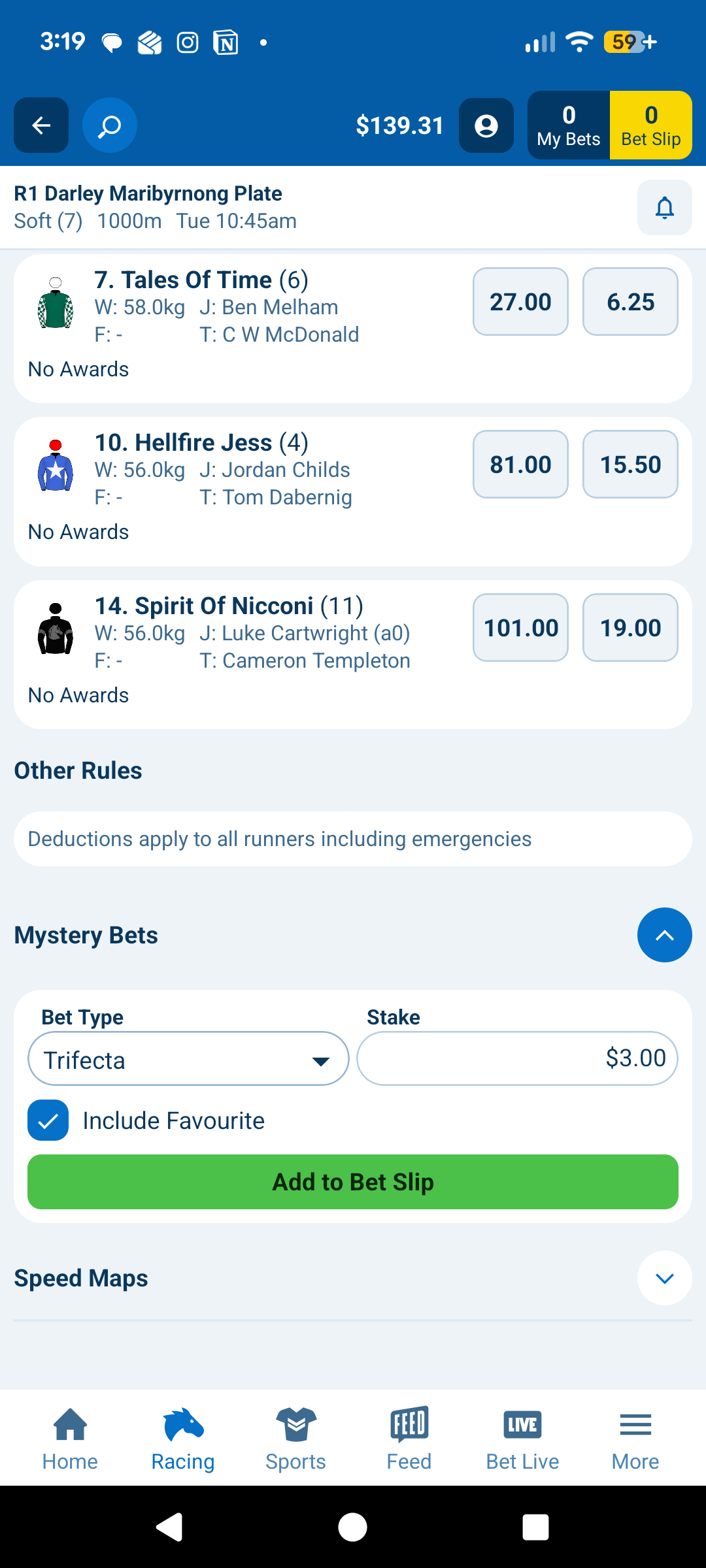
Task: Edit the Stake amount field
Action: [517, 1059]
